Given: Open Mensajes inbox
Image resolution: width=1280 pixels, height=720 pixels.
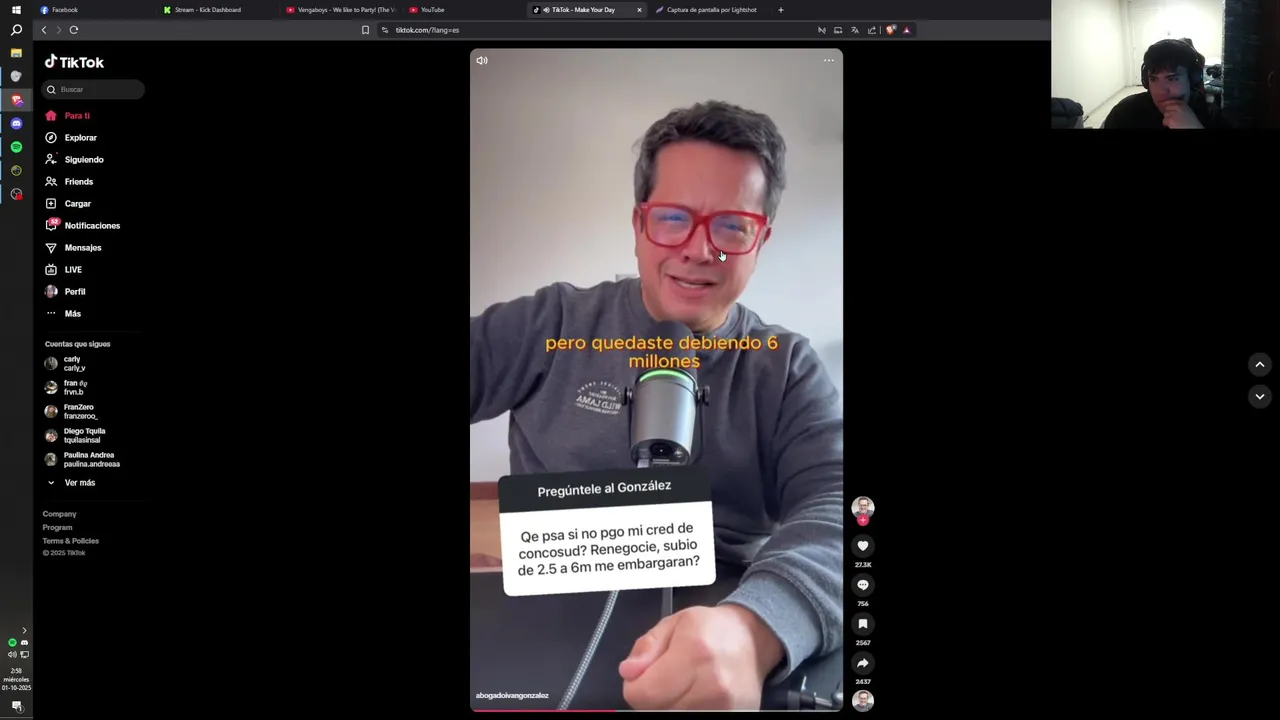Looking at the screenshot, I should tap(73, 248).
